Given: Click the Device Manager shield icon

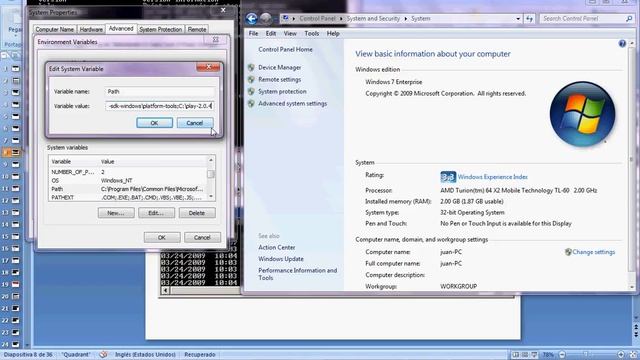Looking at the screenshot, I should (x=251, y=67).
